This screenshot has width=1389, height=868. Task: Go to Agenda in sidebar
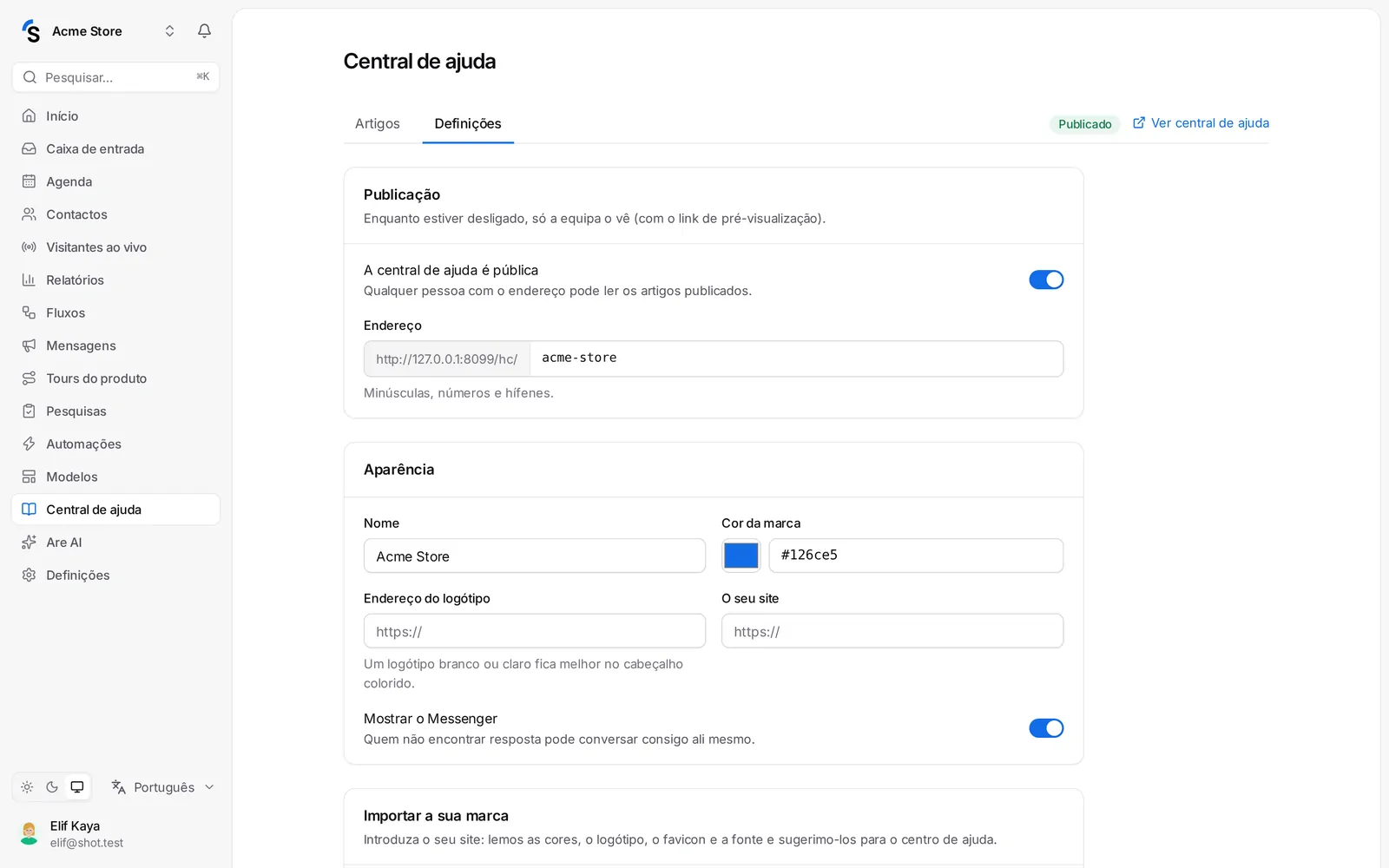[115, 181]
